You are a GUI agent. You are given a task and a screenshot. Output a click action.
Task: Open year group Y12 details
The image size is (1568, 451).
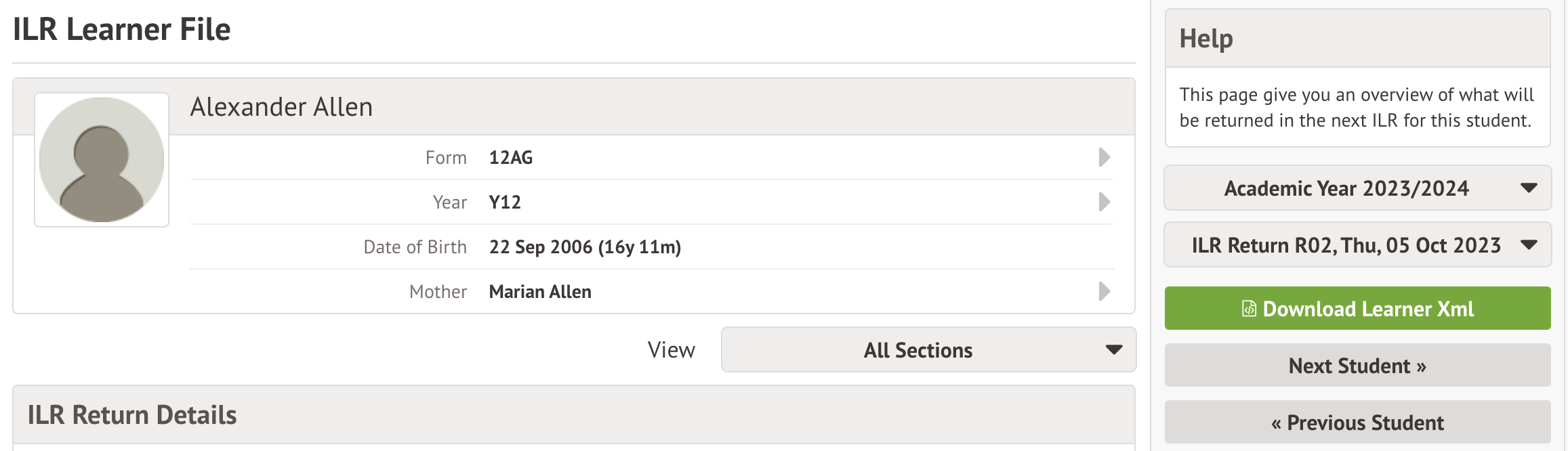(x=505, y=202)
